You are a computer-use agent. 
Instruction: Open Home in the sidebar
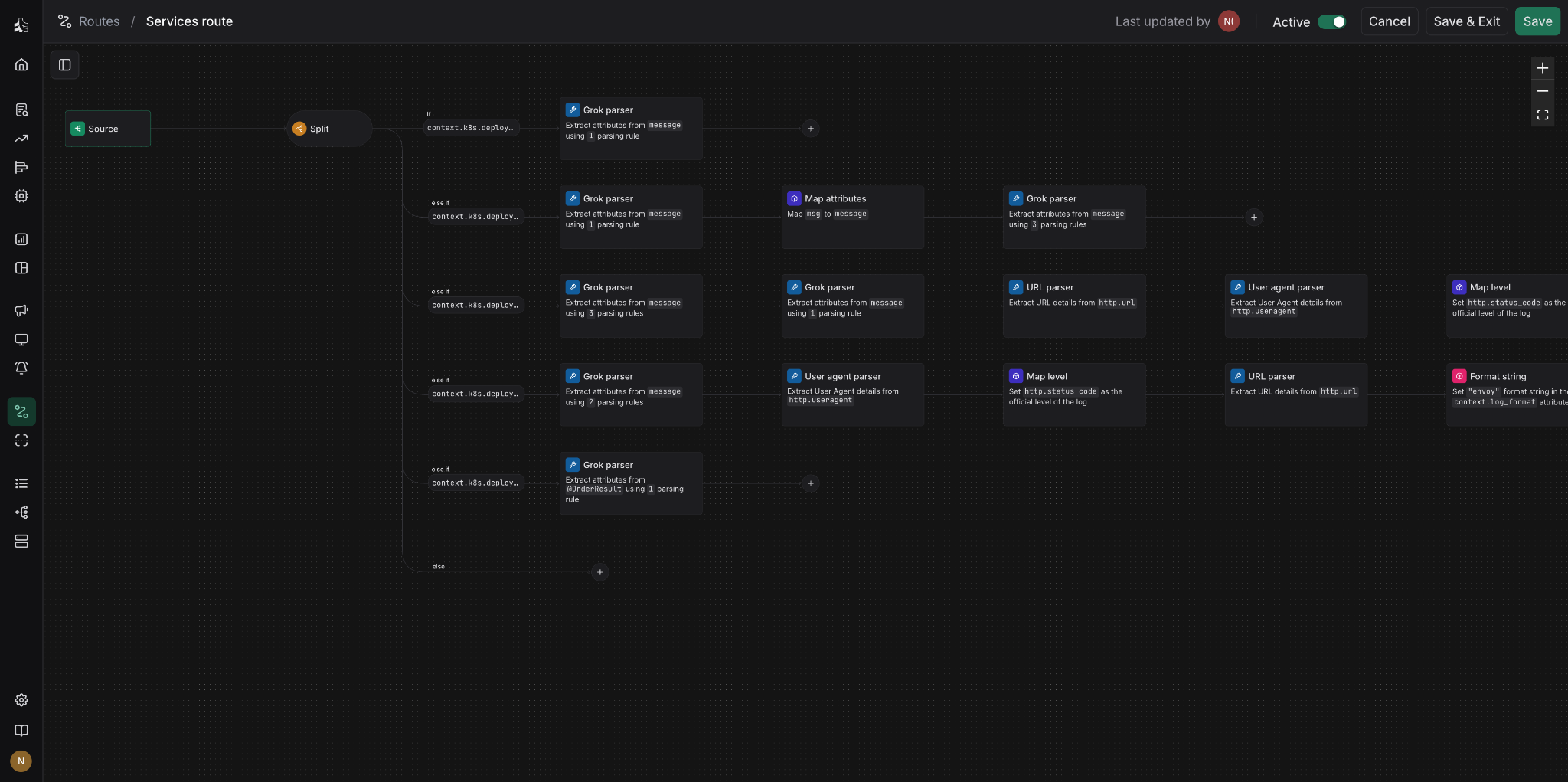coord(21,64)
